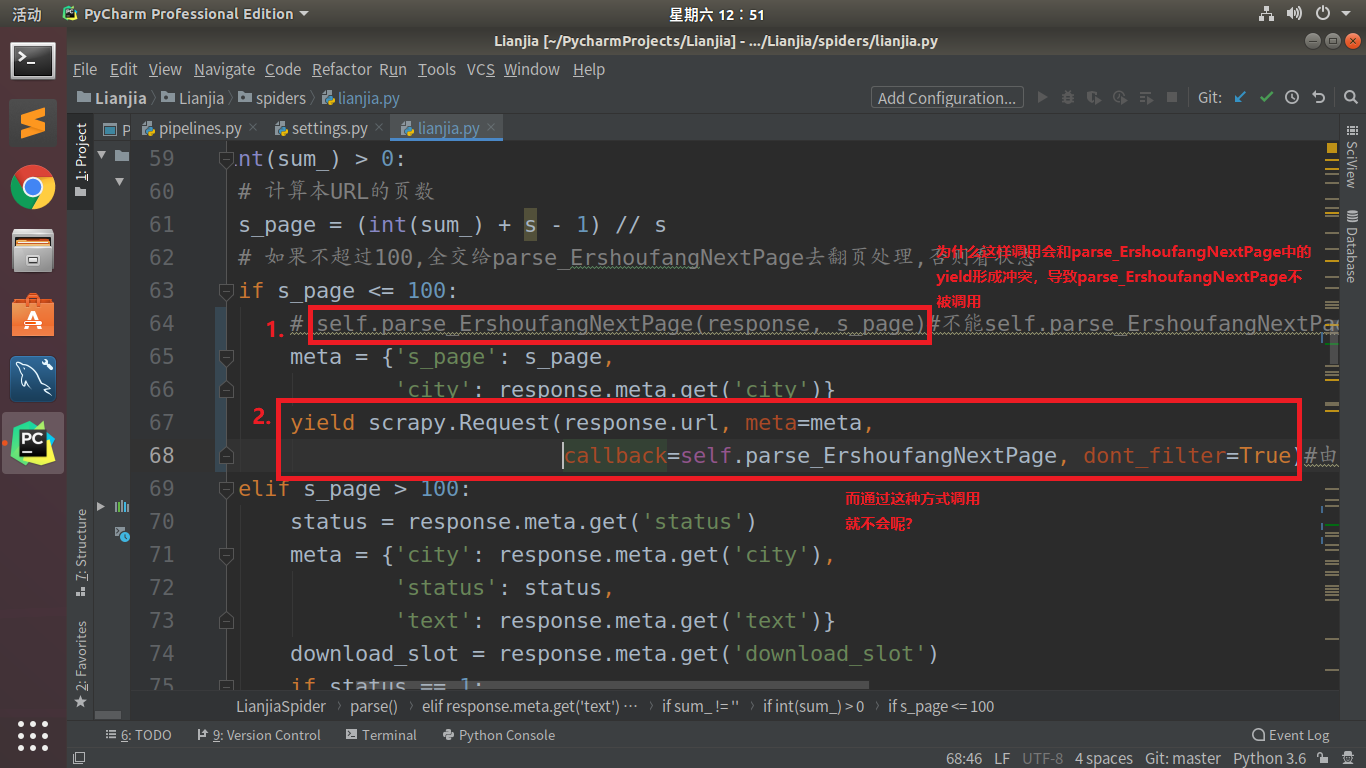The width and height of the screenshot is (1366, 768).
Task: Show applications grid in dock
Action: click(x=33, y=734)
